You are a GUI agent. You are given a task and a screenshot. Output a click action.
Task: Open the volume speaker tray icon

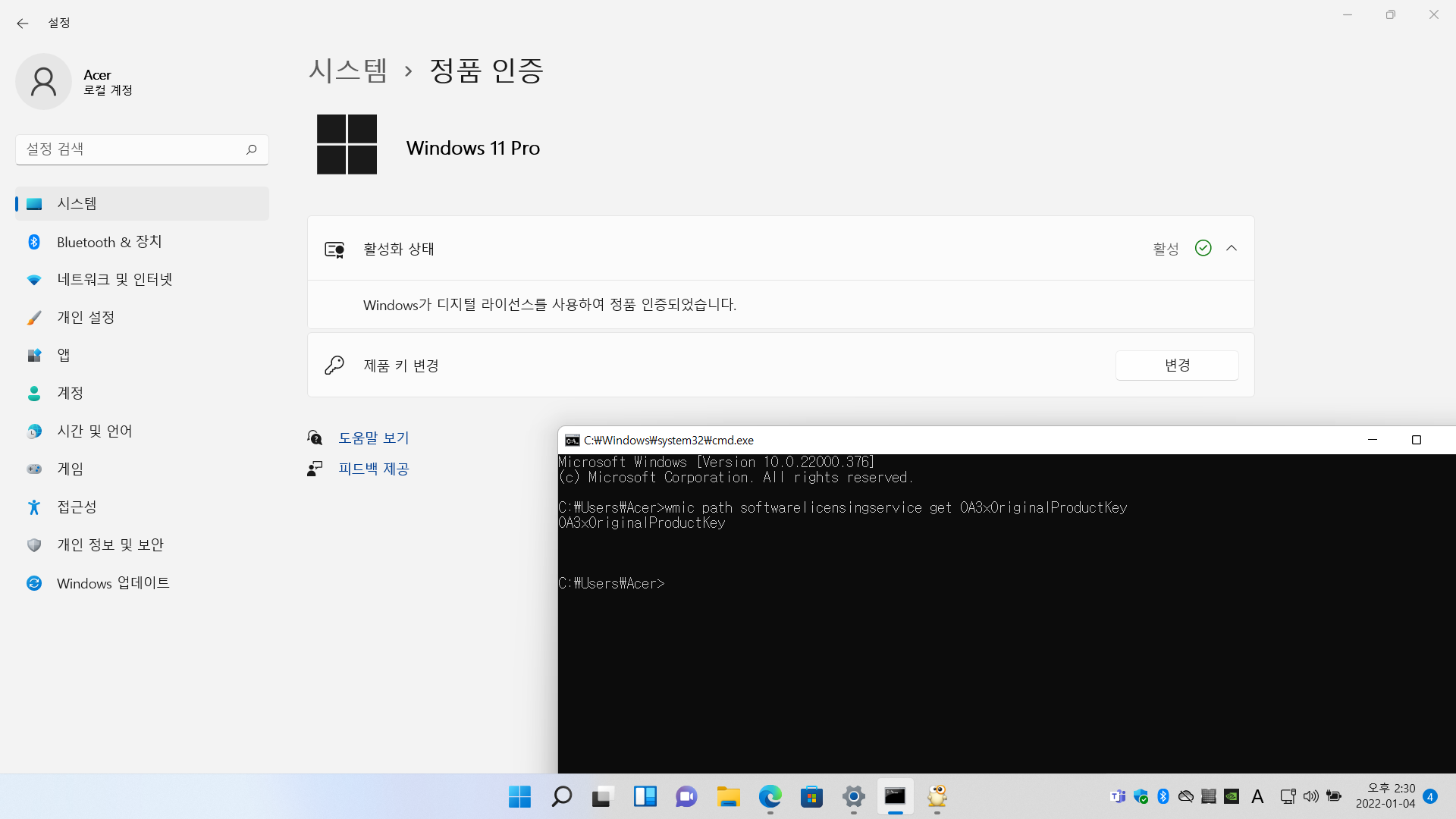tap(1310, 796)
